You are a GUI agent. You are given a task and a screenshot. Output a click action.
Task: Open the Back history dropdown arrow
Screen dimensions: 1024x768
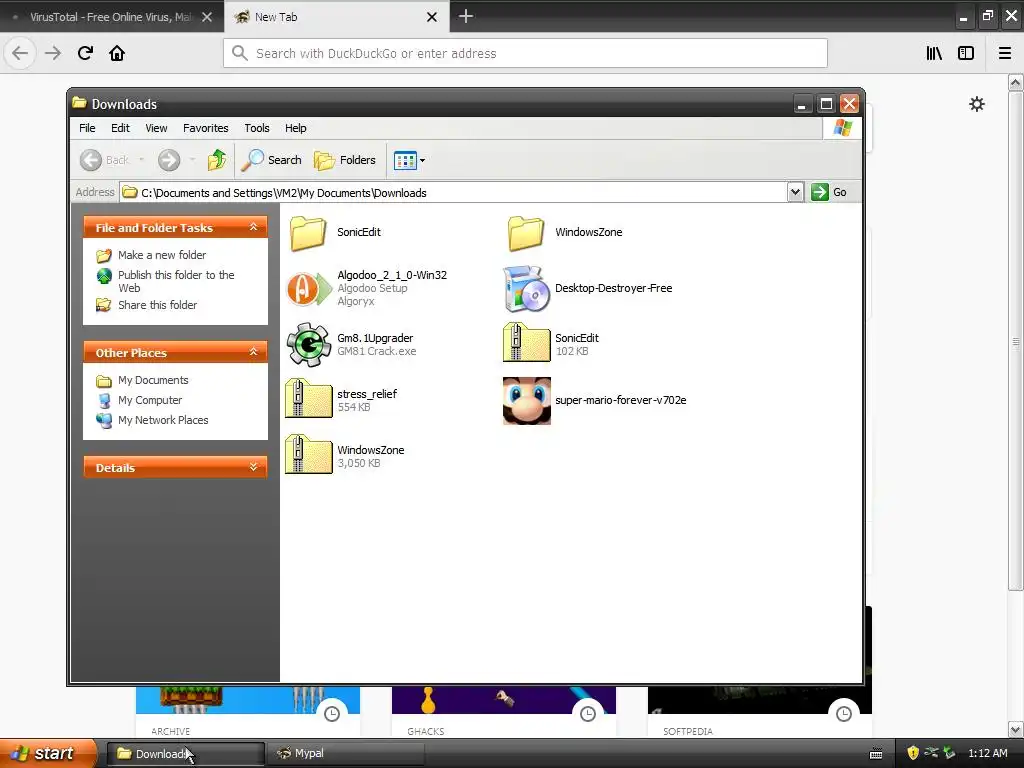pyautogui.click(x=142, y=160)
